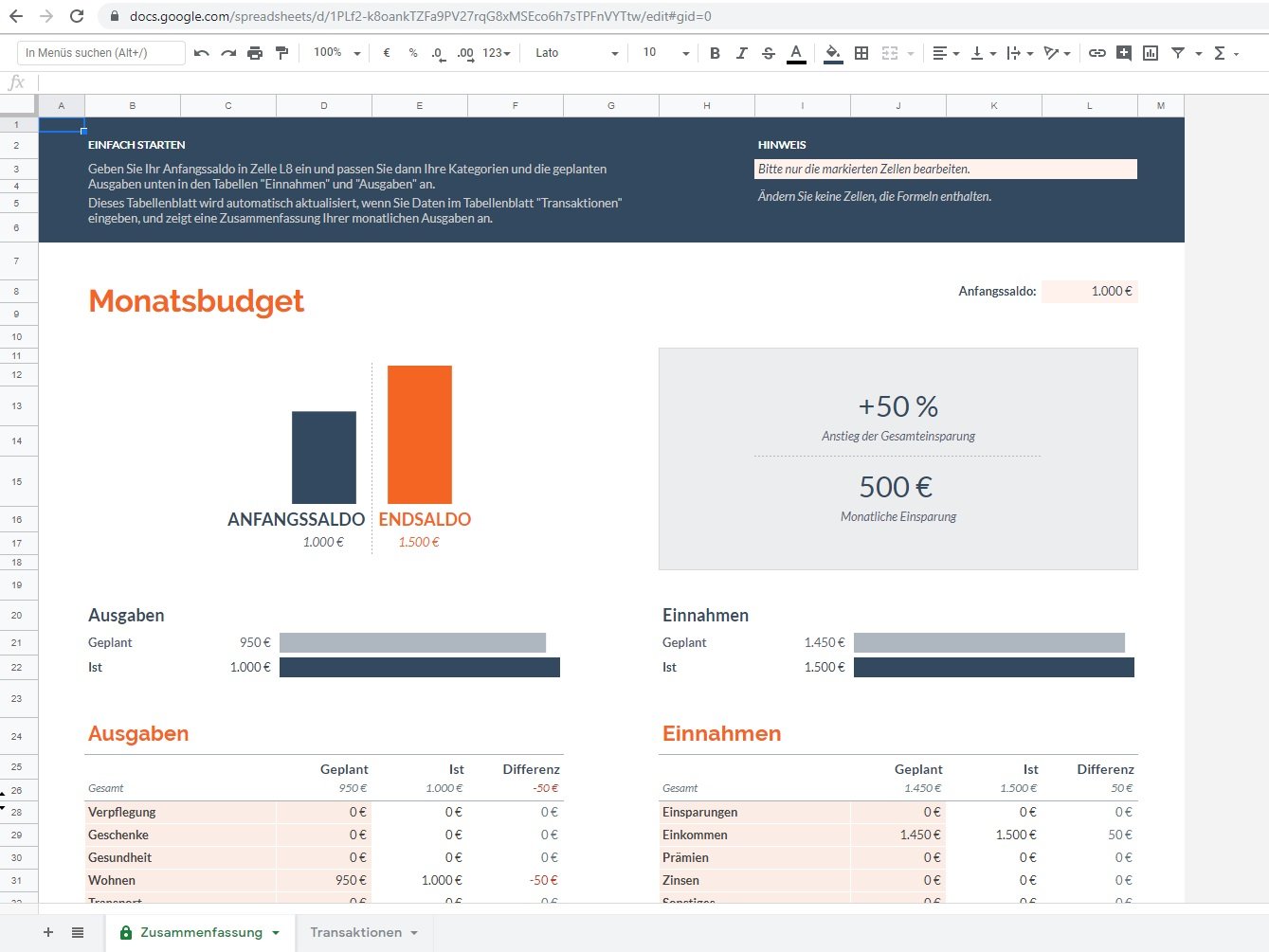Click the menu search box
This screenshot has width=1269, height=952.
101,53
